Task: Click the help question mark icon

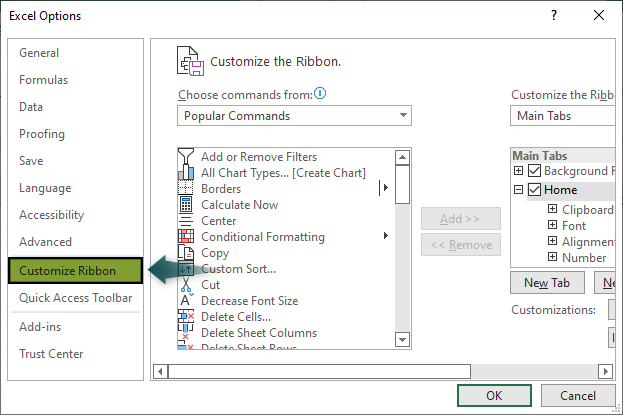Action: coord(554,15)
